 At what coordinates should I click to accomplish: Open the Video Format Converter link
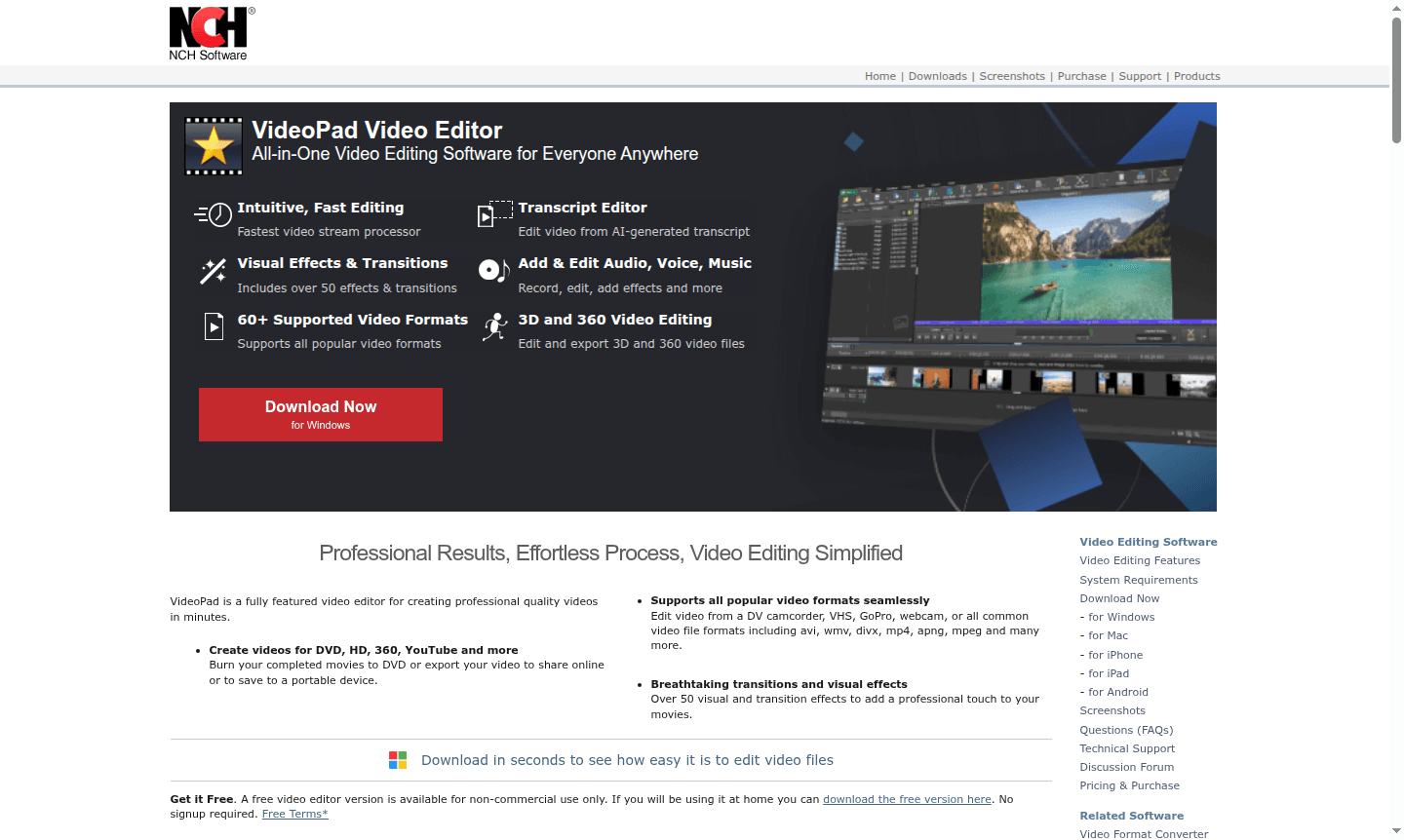tap(1144, 834)
